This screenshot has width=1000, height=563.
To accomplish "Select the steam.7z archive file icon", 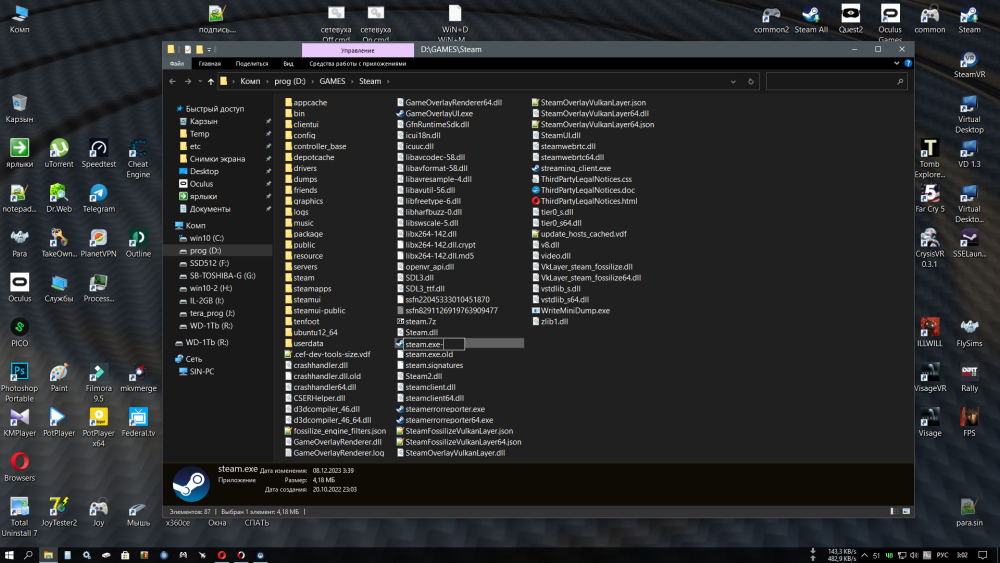I will click(400, 322).
